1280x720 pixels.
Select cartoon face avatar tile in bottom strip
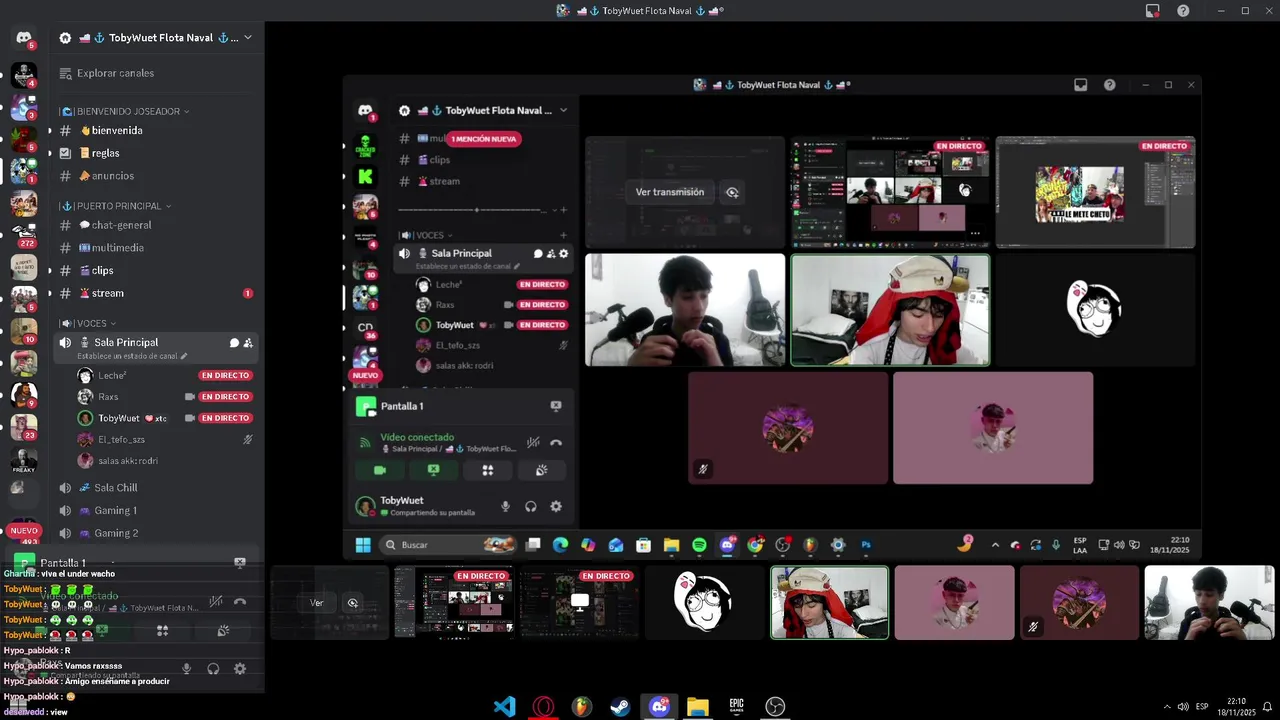click(704, 603)
